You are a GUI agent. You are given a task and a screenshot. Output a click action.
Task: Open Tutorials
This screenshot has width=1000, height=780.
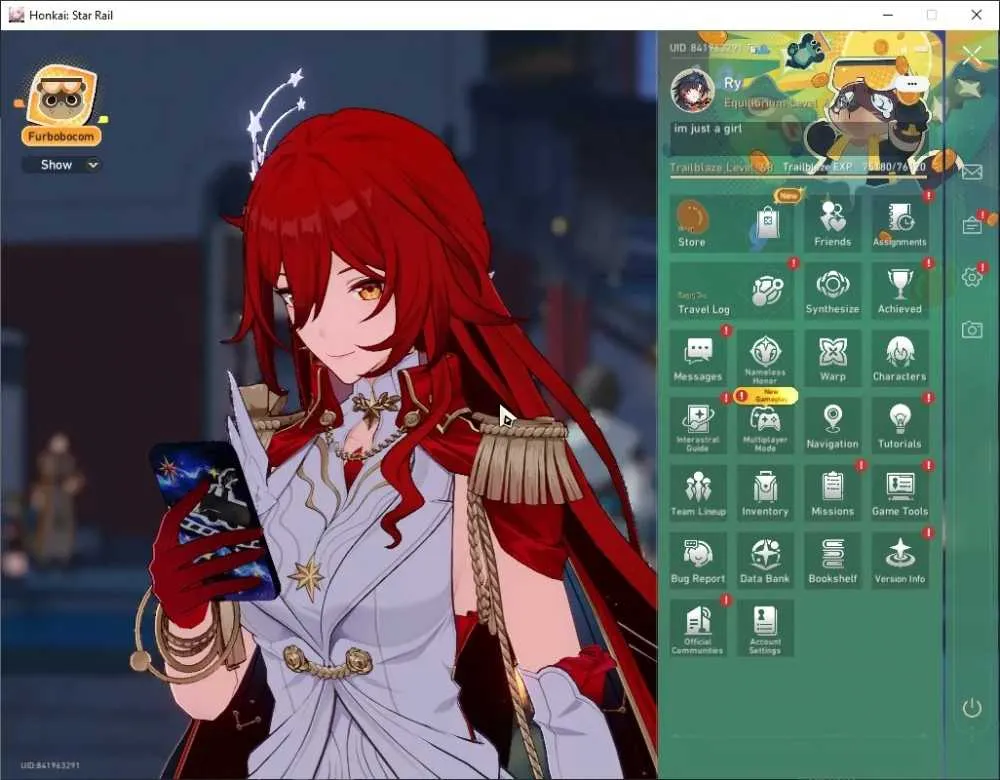[899, 426]
